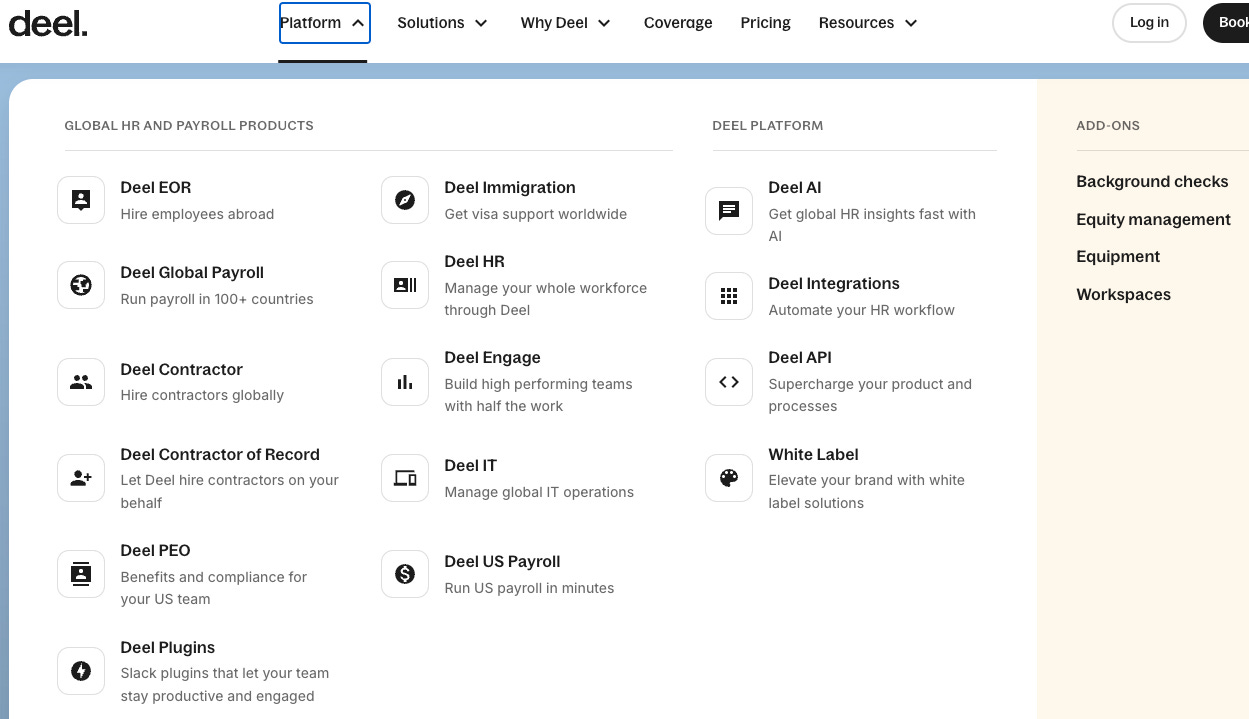
Task: Select the Deel US Payroll title
Action: coord(502,562)
